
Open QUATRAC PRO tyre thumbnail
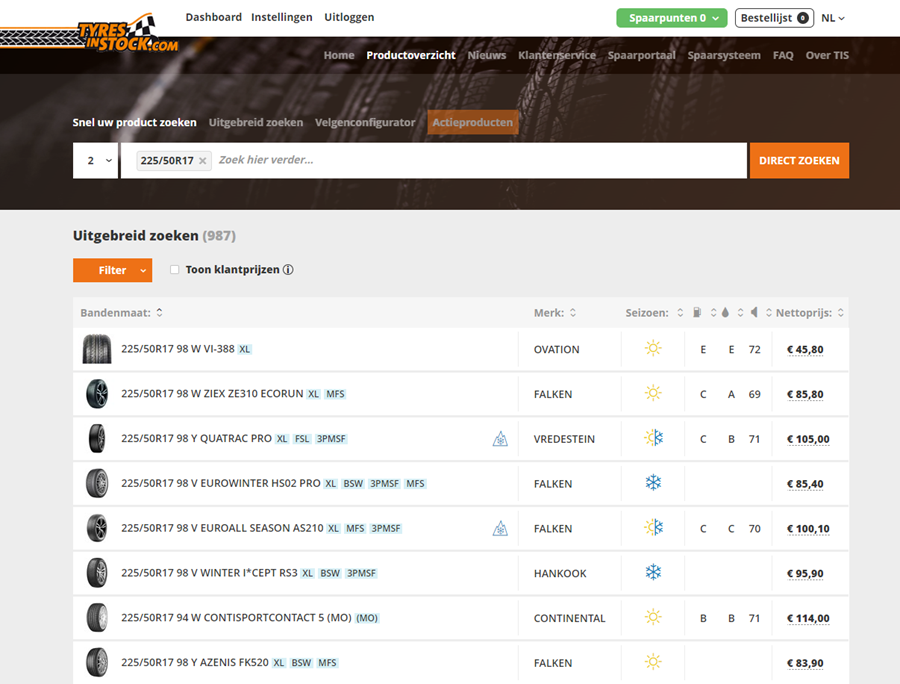pos(97,438)
